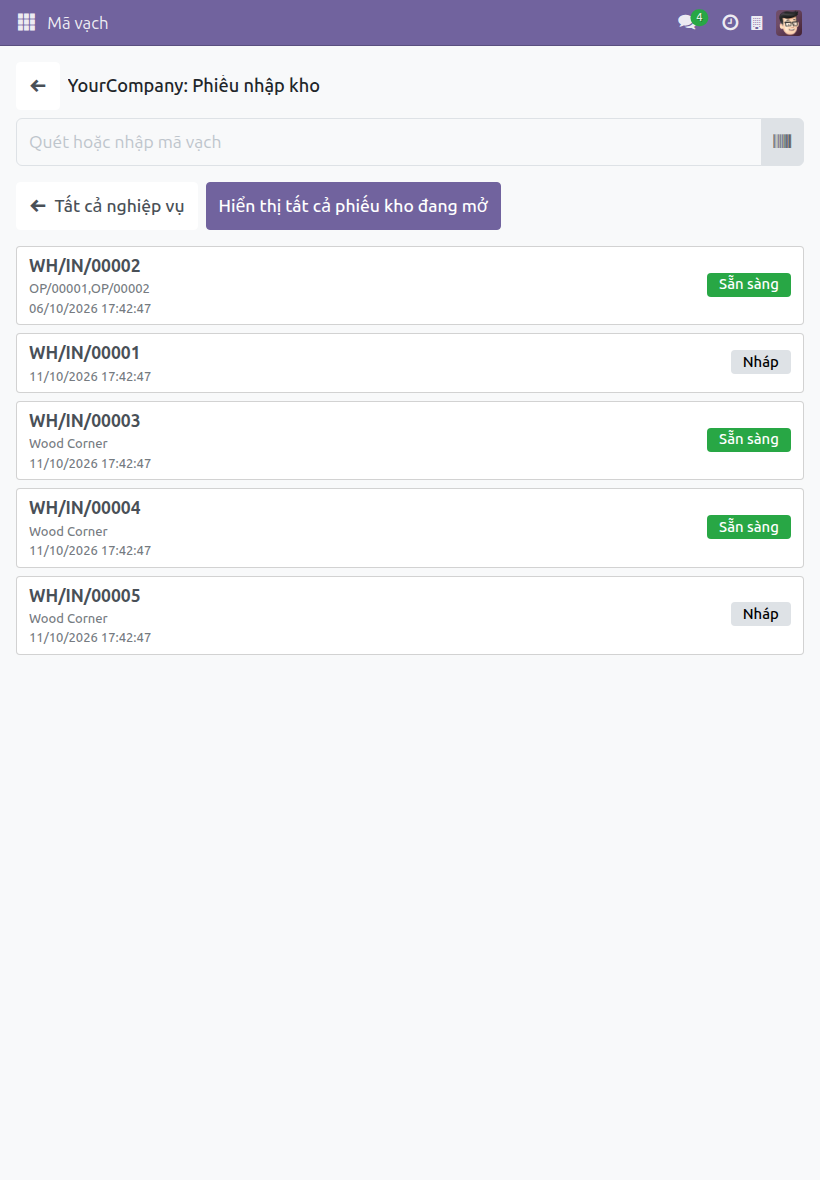820x1180 pixels.
Task: Click Nháp badge on WH/IN/00001
Action: 761,362
